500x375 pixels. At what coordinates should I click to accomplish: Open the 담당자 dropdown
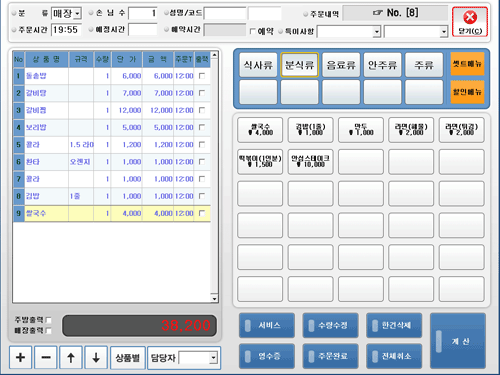click(213, 358)
